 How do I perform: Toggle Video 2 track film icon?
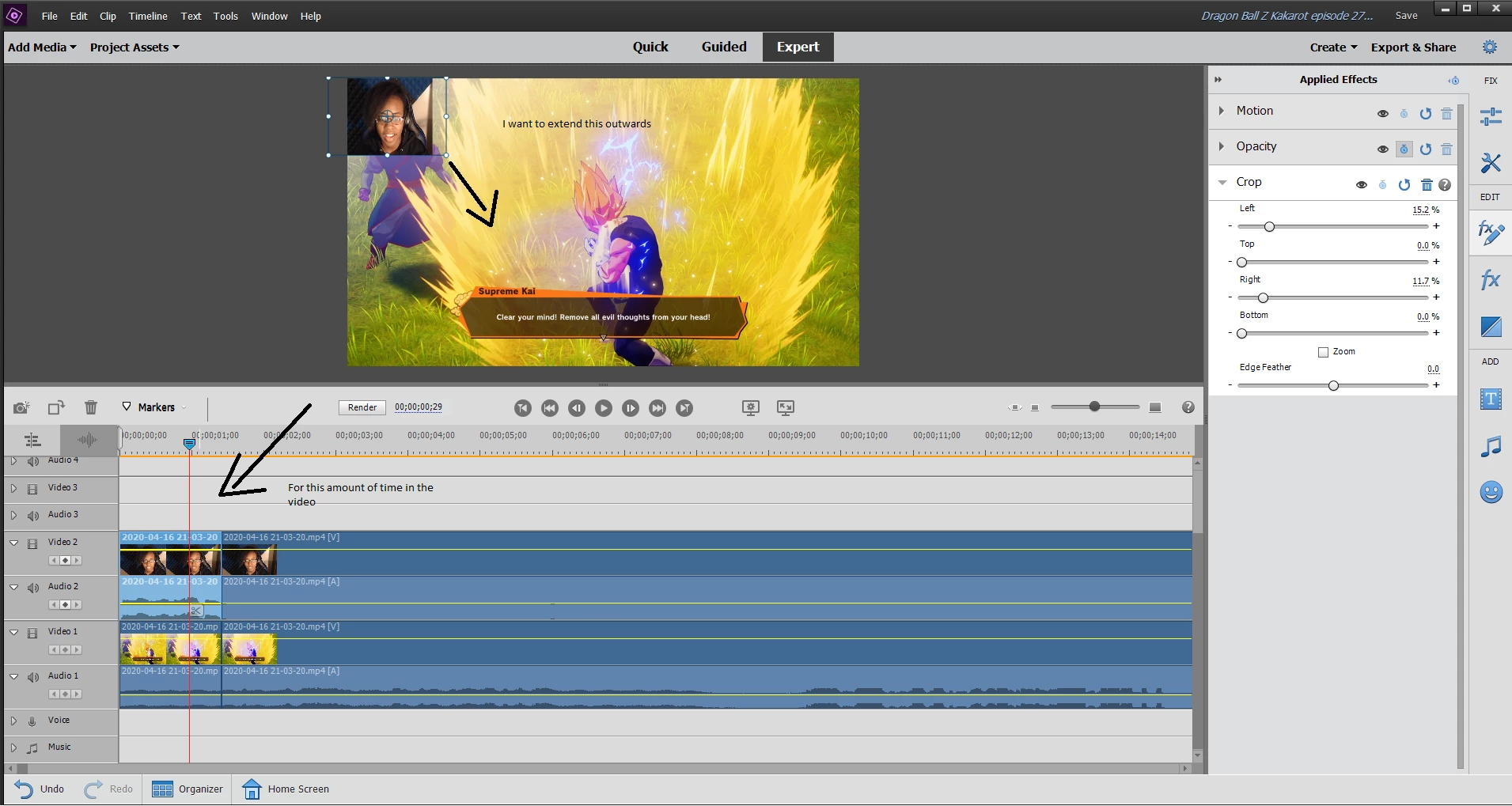(32, 544)
